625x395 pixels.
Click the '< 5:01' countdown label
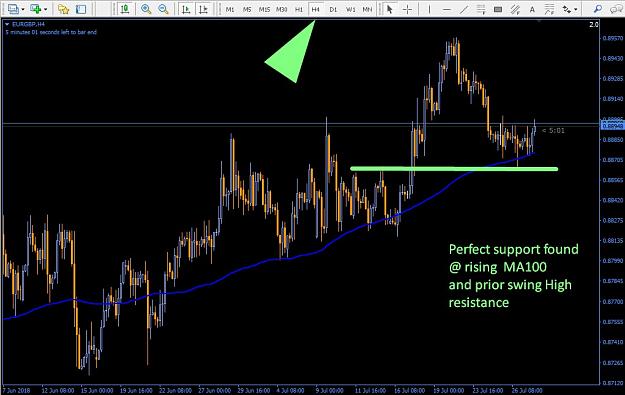tap(553, 130)
